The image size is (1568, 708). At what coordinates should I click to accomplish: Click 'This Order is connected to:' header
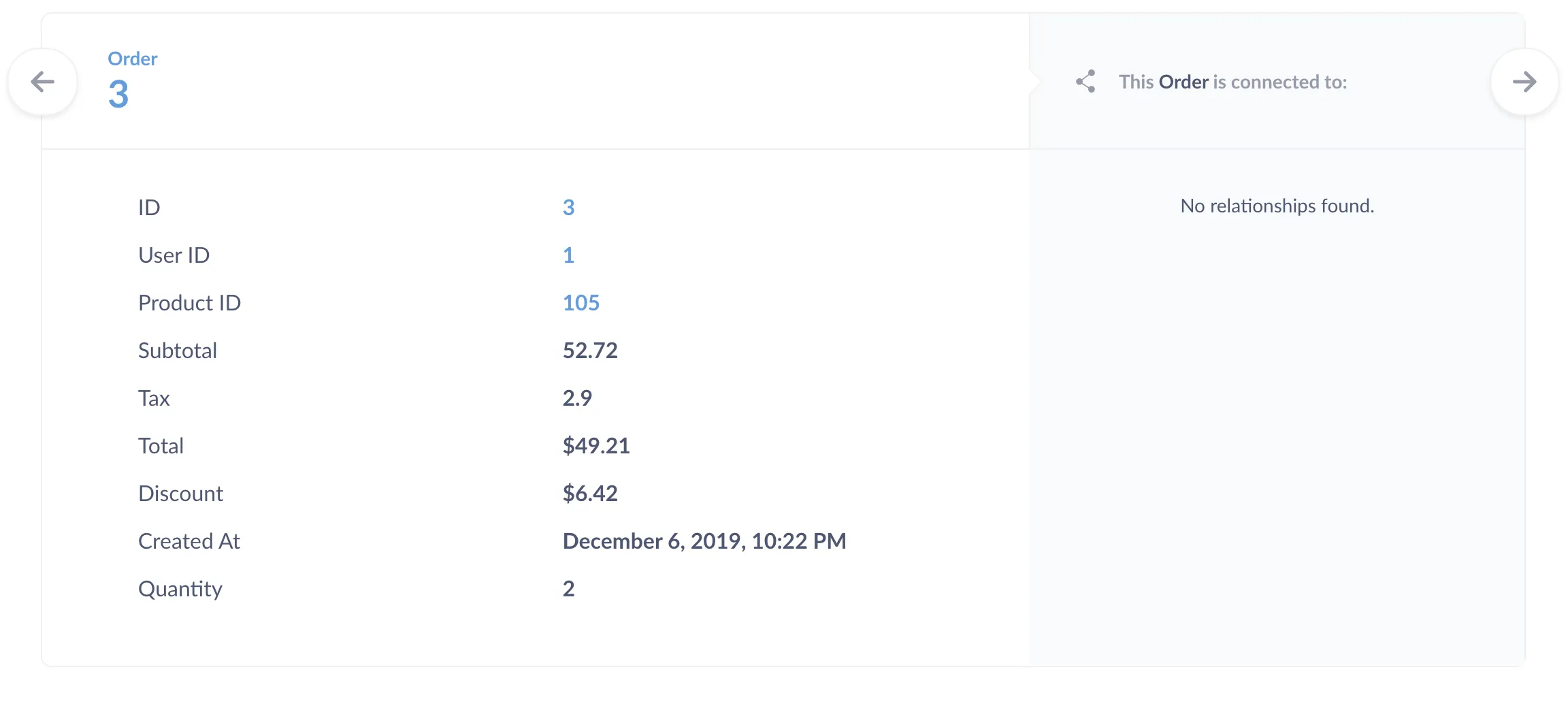click(x=1233, y=82)
